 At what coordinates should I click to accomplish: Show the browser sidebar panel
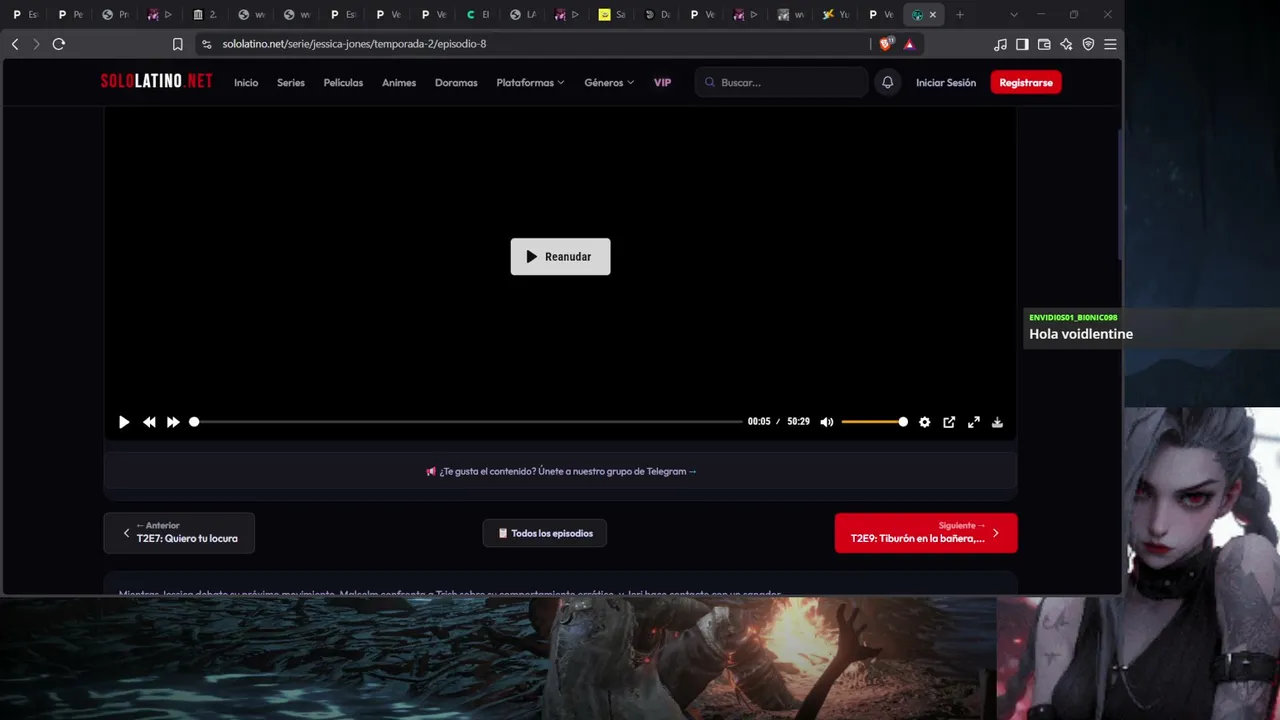coord(1022,44)
